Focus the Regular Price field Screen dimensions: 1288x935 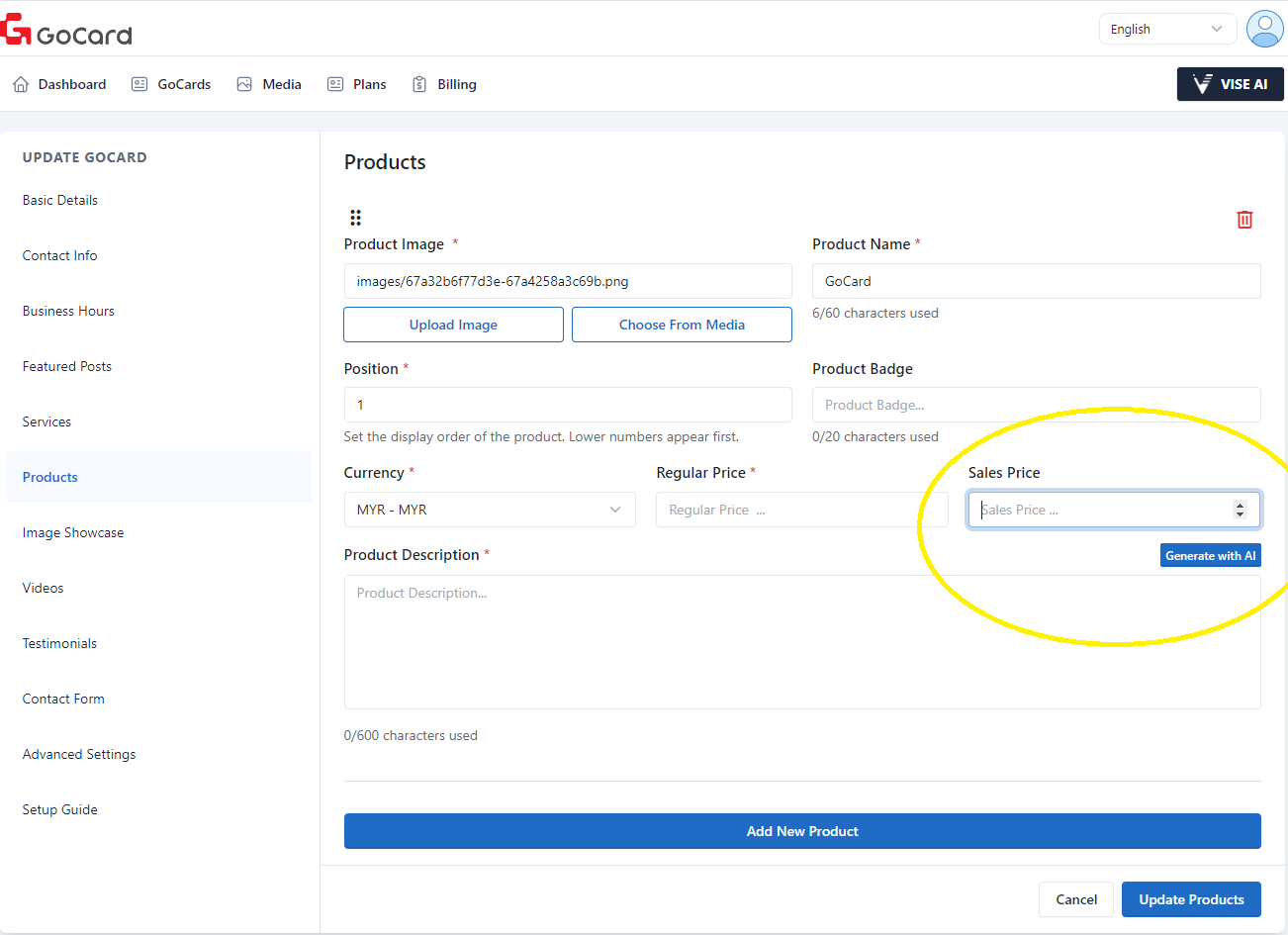pos(801,510)
